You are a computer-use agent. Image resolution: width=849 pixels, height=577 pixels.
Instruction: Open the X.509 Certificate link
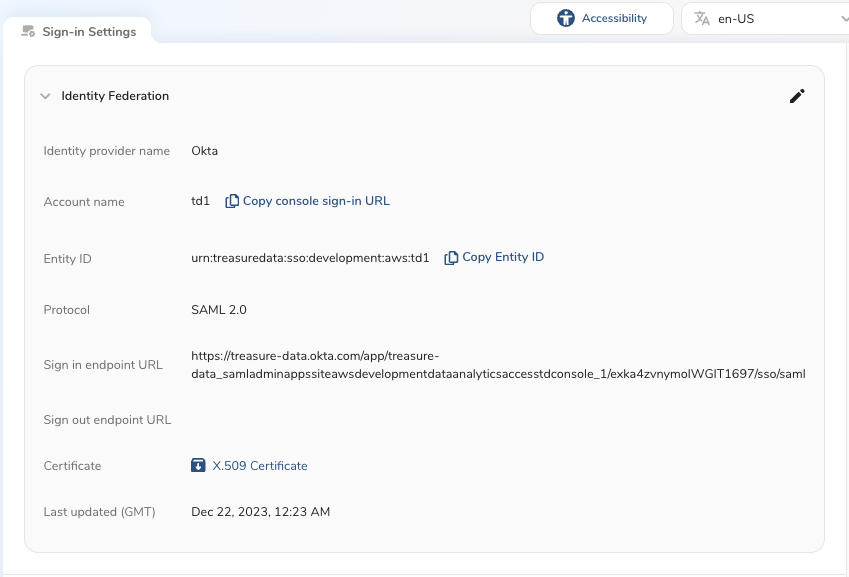(x=260, y=466)
